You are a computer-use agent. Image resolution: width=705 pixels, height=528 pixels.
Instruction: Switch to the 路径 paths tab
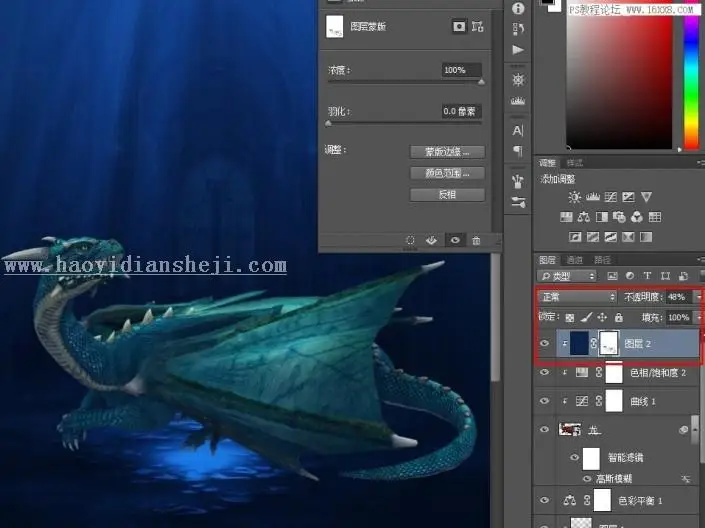[x=602, y=260]
